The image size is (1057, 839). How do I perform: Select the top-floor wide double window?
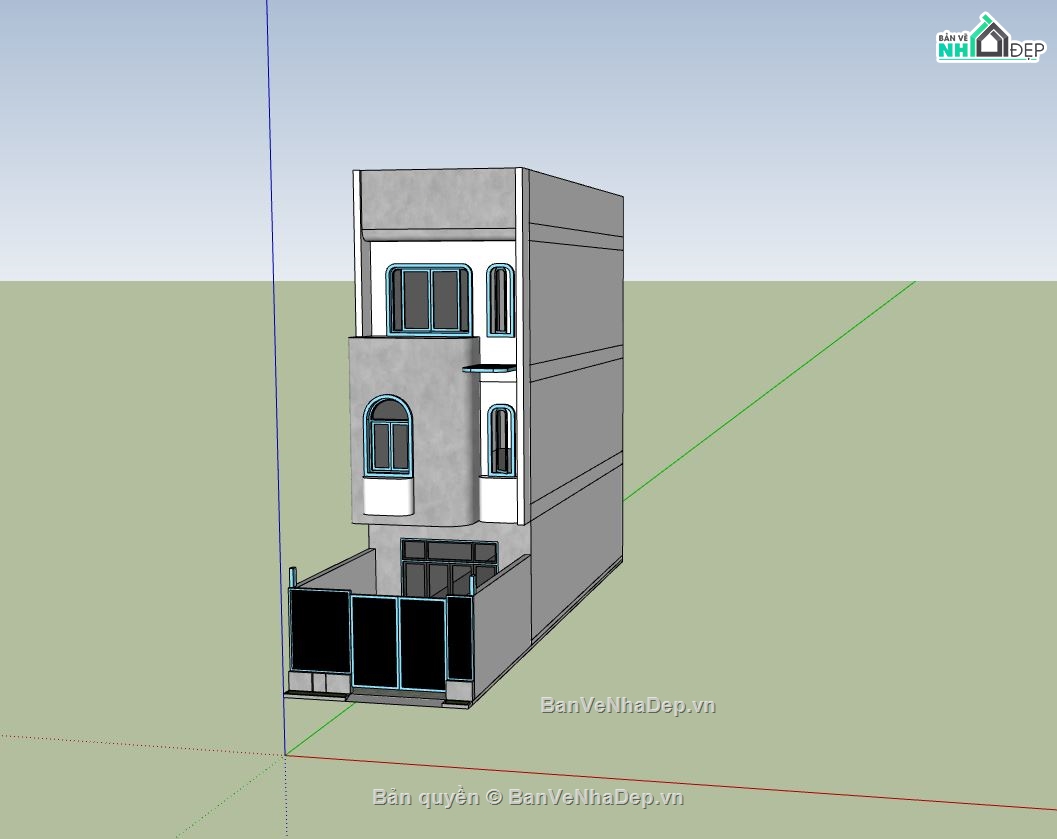(429, 299)
